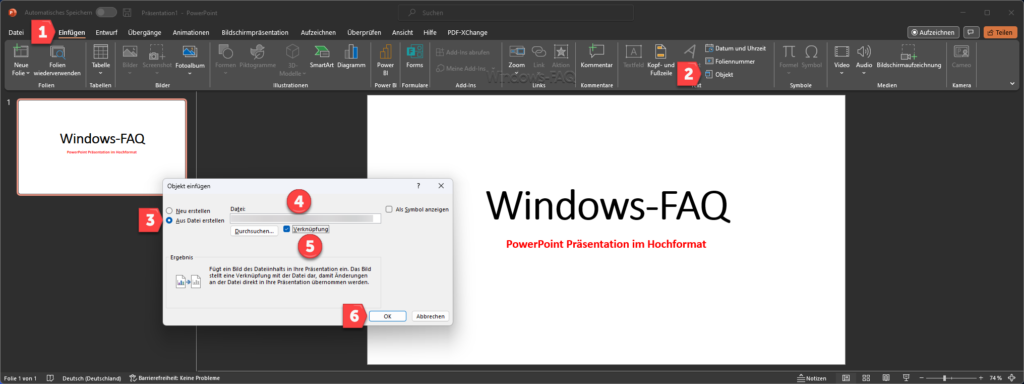Image resolution: width=1024 pixels, height=384 pixels.
Task: Click the Datei path input field
Action: click(305, 219)
